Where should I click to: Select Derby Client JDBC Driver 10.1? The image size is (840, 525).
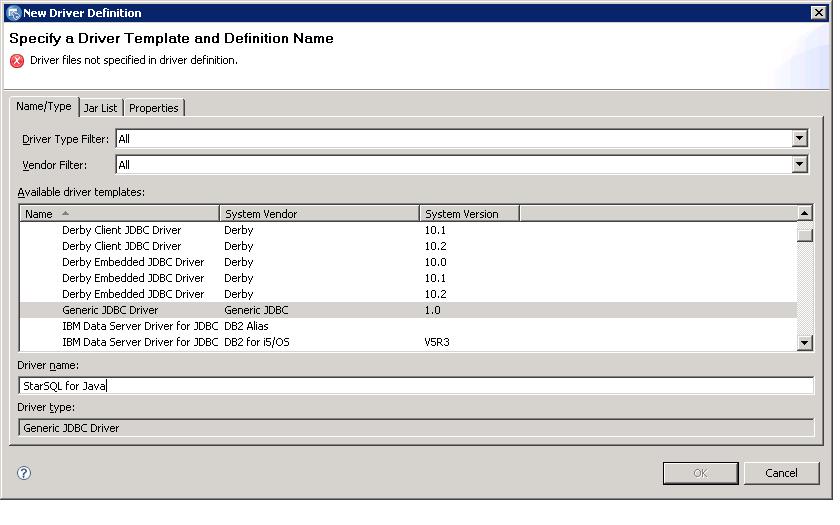tap(121, 230)
